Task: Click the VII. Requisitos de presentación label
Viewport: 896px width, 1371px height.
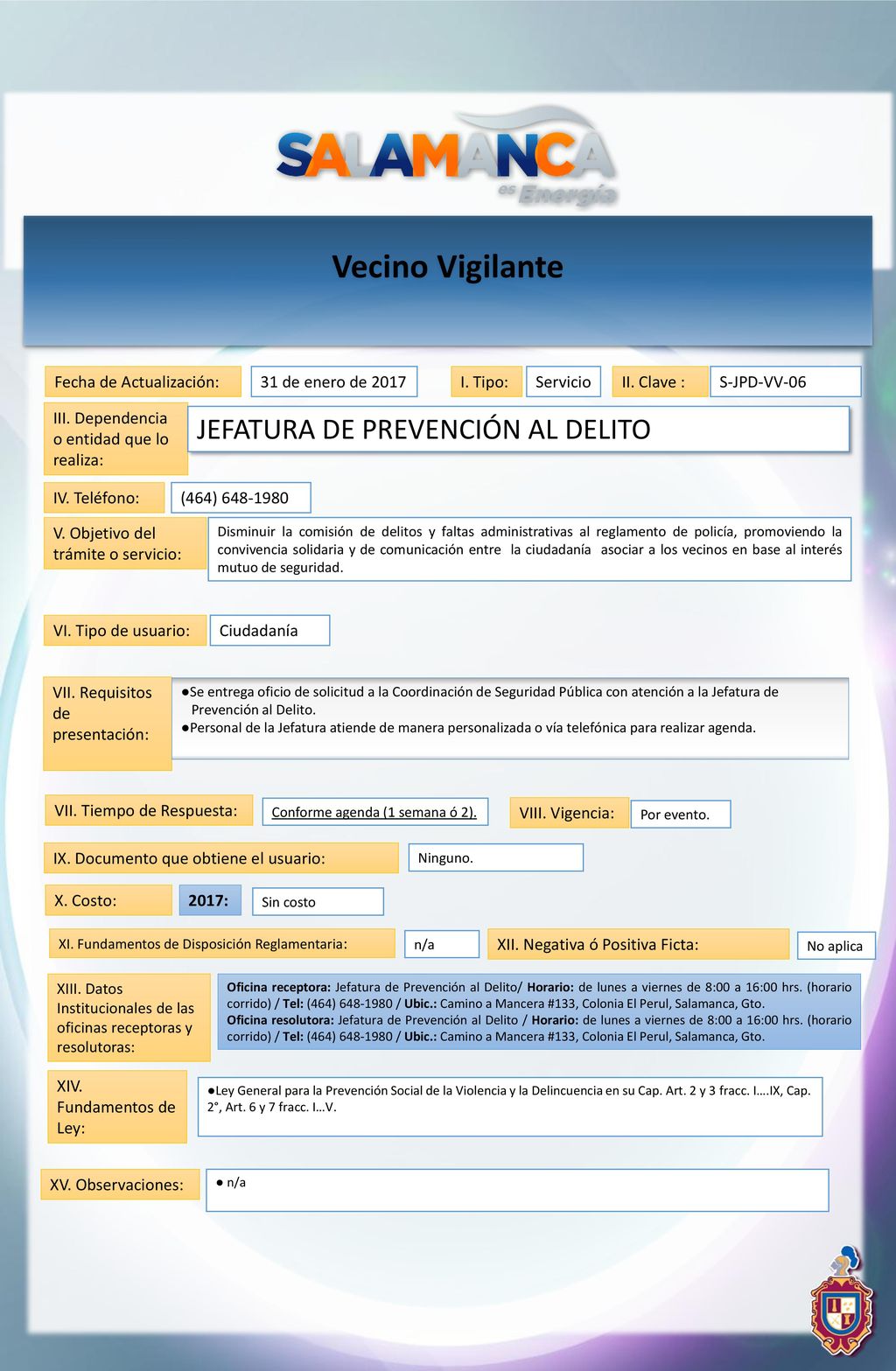Action: click(108, 724)
